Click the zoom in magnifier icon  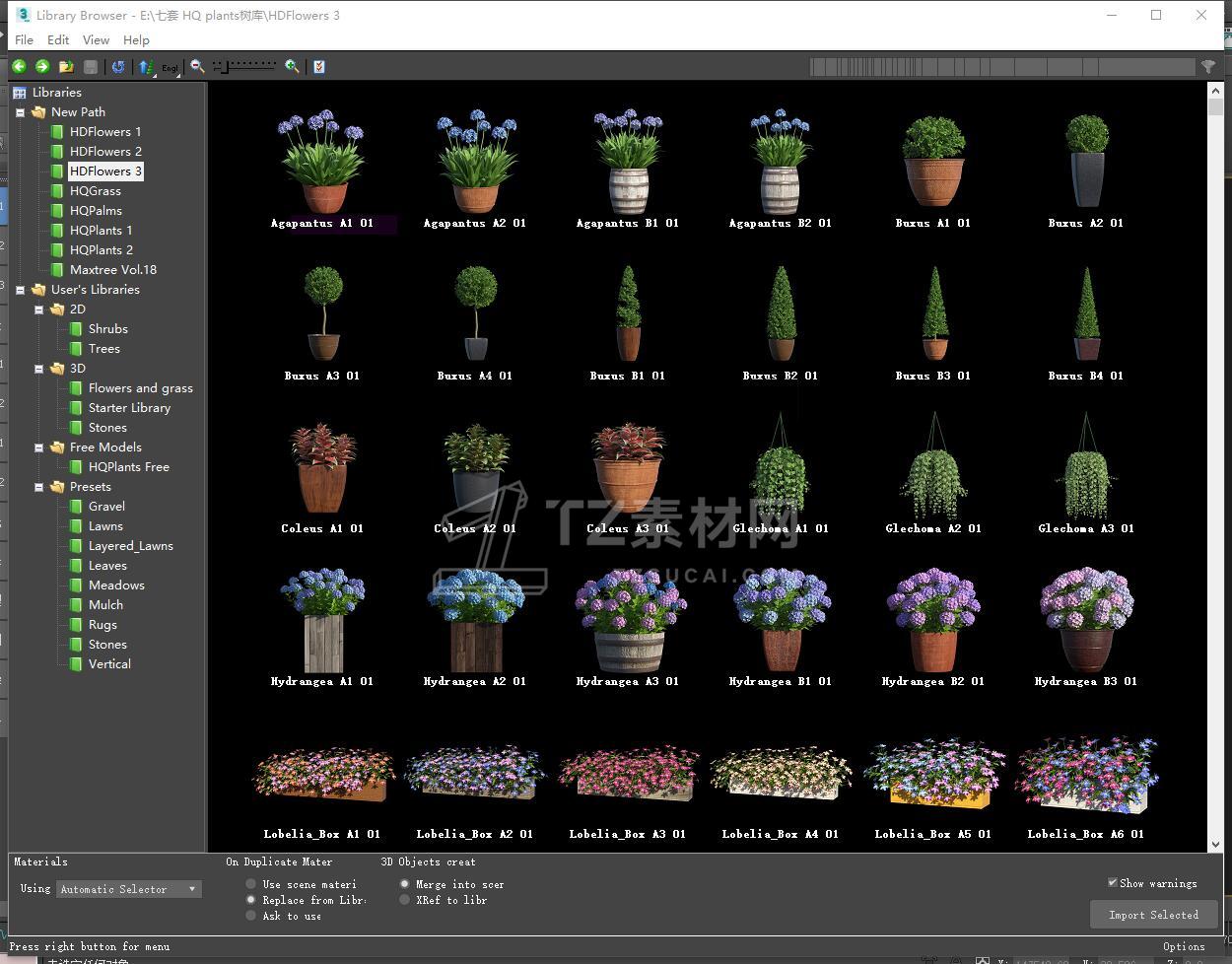point(292,66)
